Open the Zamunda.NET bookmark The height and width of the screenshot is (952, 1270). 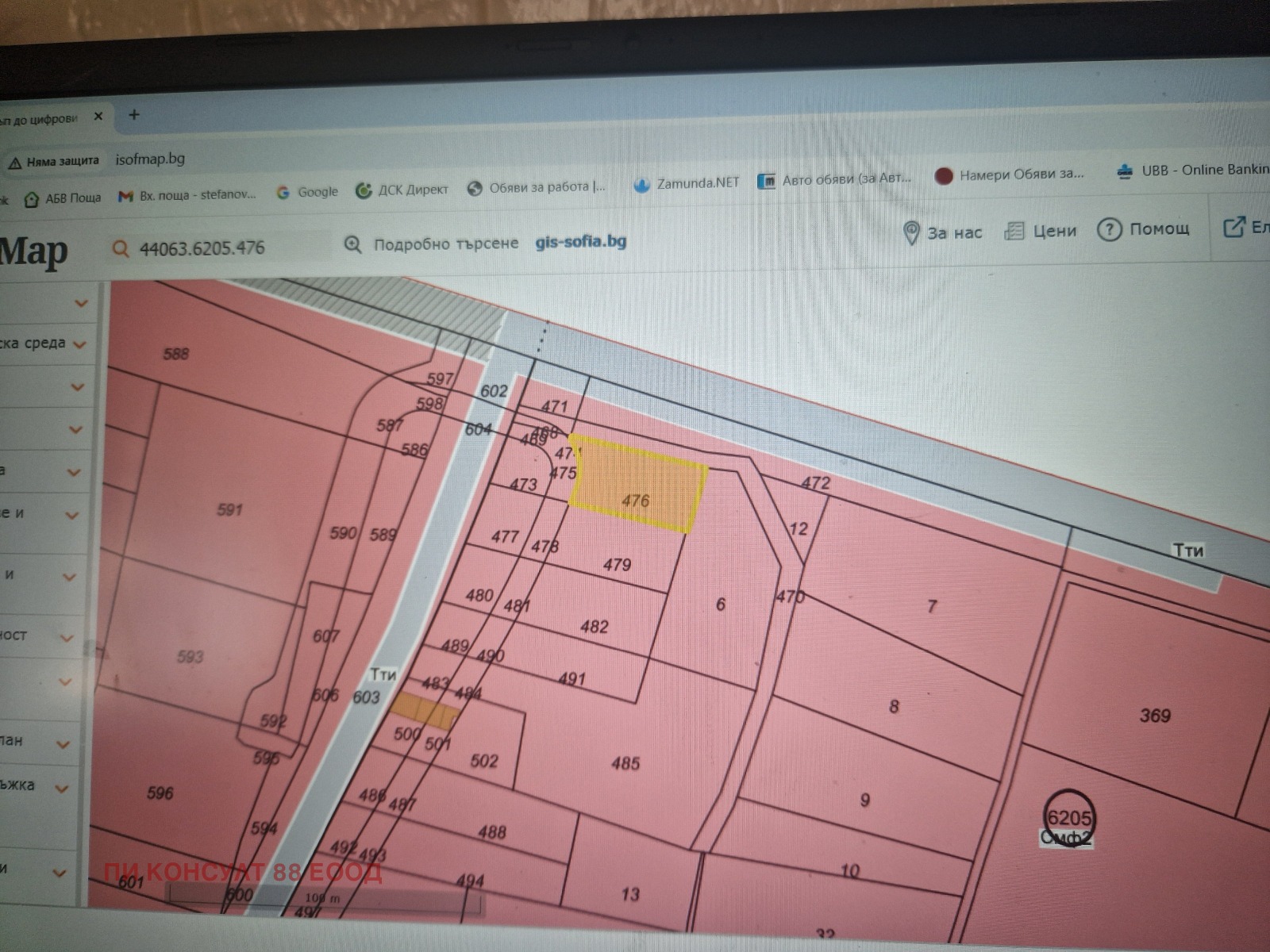pos(687,183)
